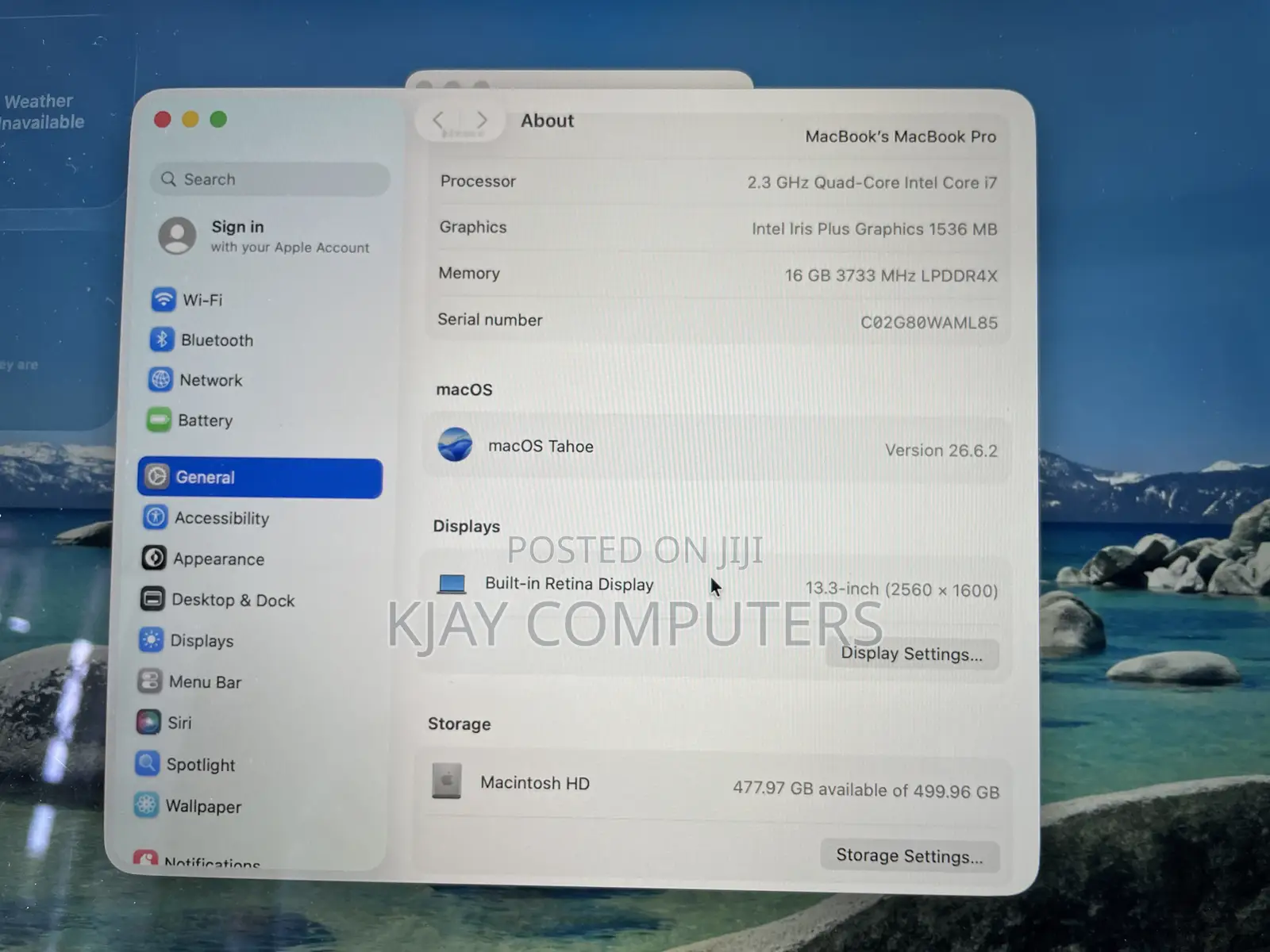Click the Built-in Retina Display laptop icon

click(452, 584)
